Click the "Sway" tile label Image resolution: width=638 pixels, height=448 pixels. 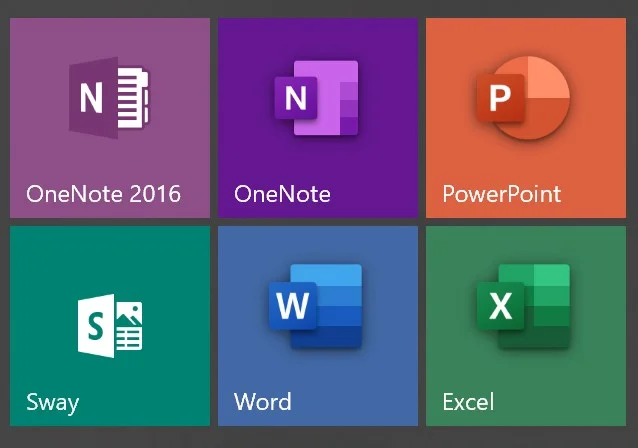tap(52, 403)
